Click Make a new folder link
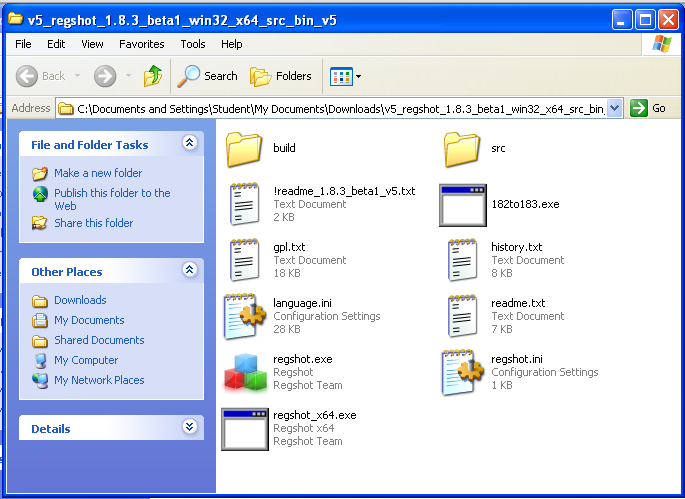Viewport: 685px width, 499px height. pos(98,173)
